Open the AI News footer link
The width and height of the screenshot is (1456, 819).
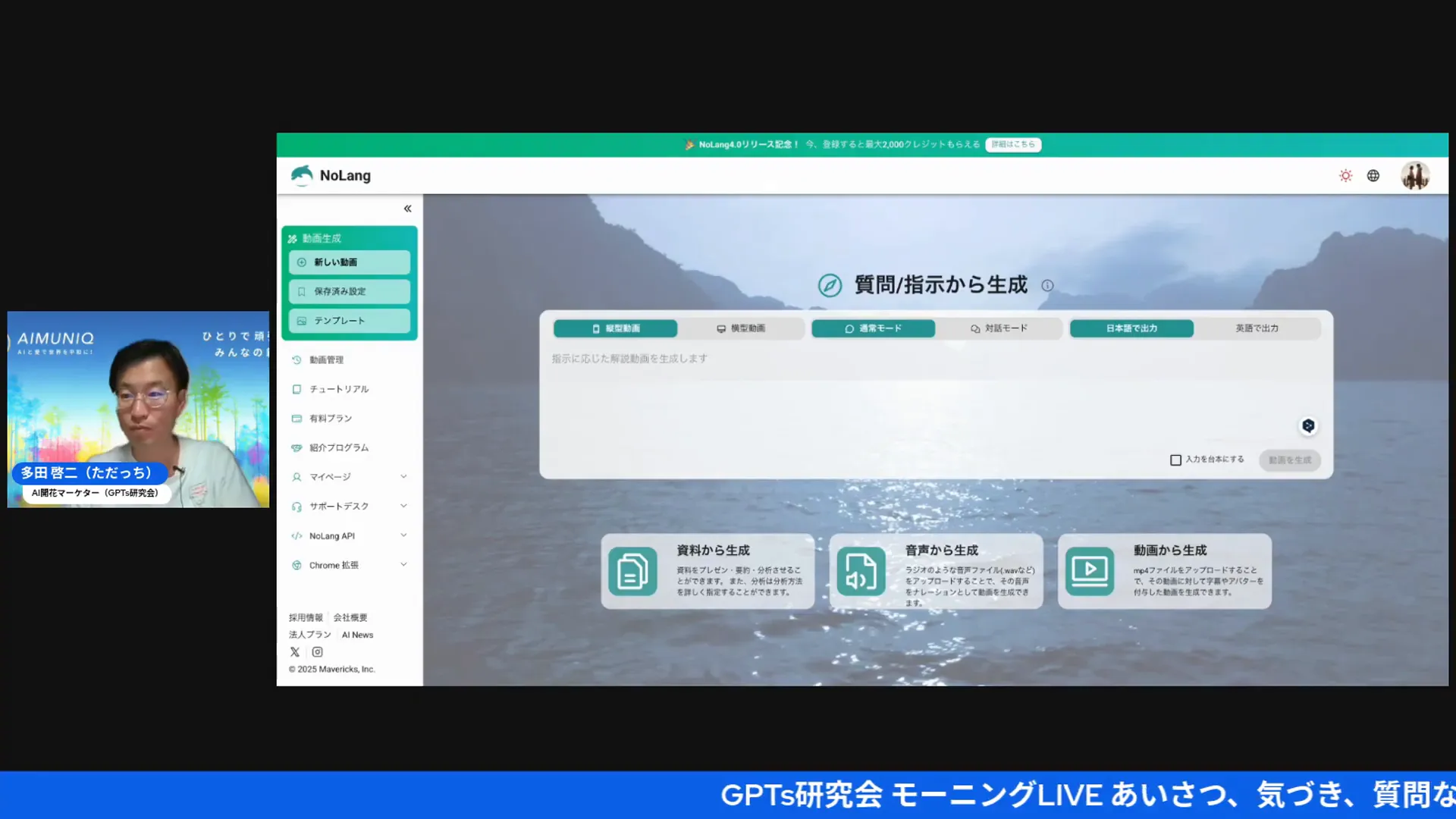pos(357,635)
